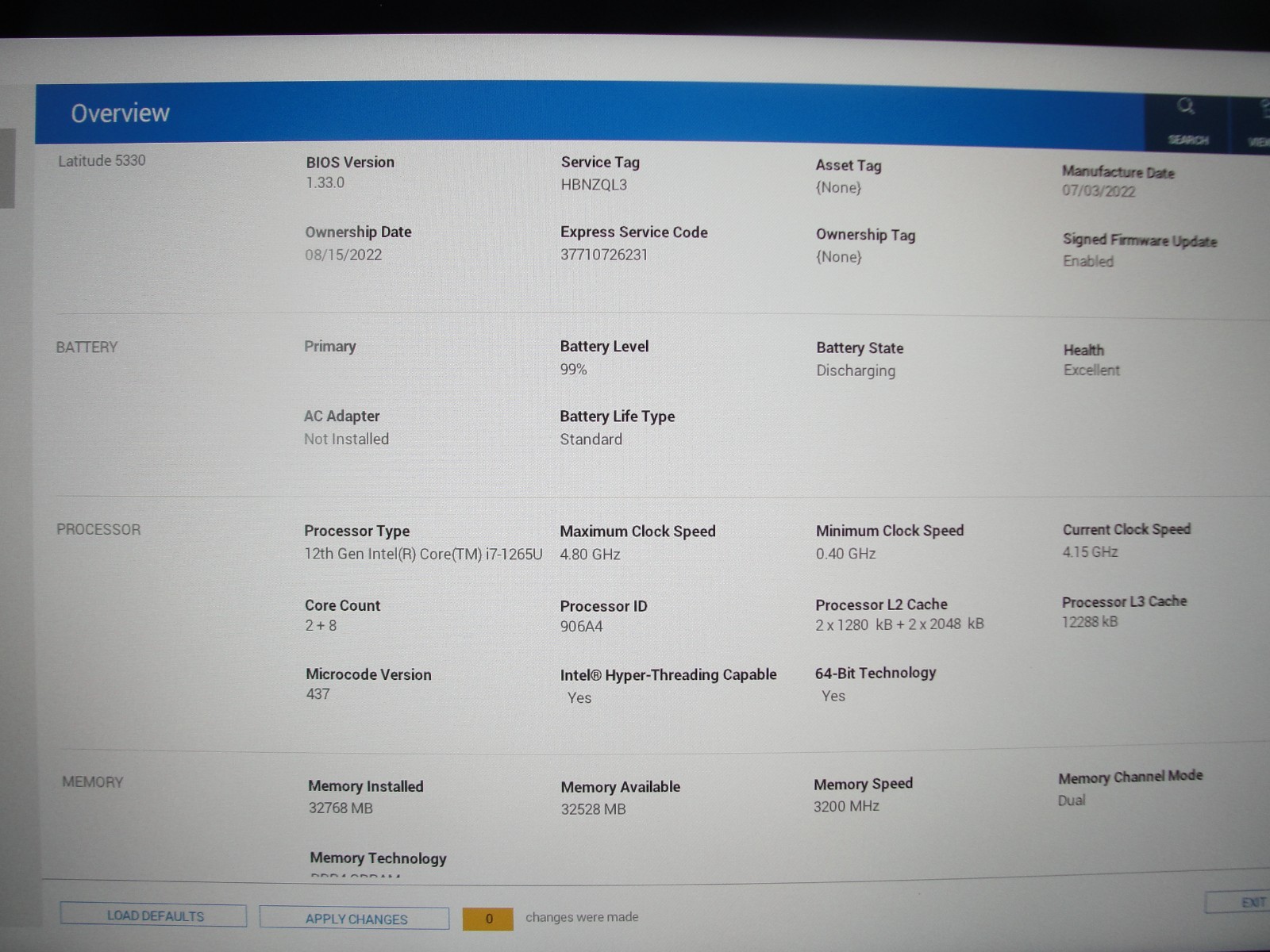The width and height of the screenshot is (1270, 952).
Task: Open the Search magnifier icon
Action: (x=1186, y=106)
